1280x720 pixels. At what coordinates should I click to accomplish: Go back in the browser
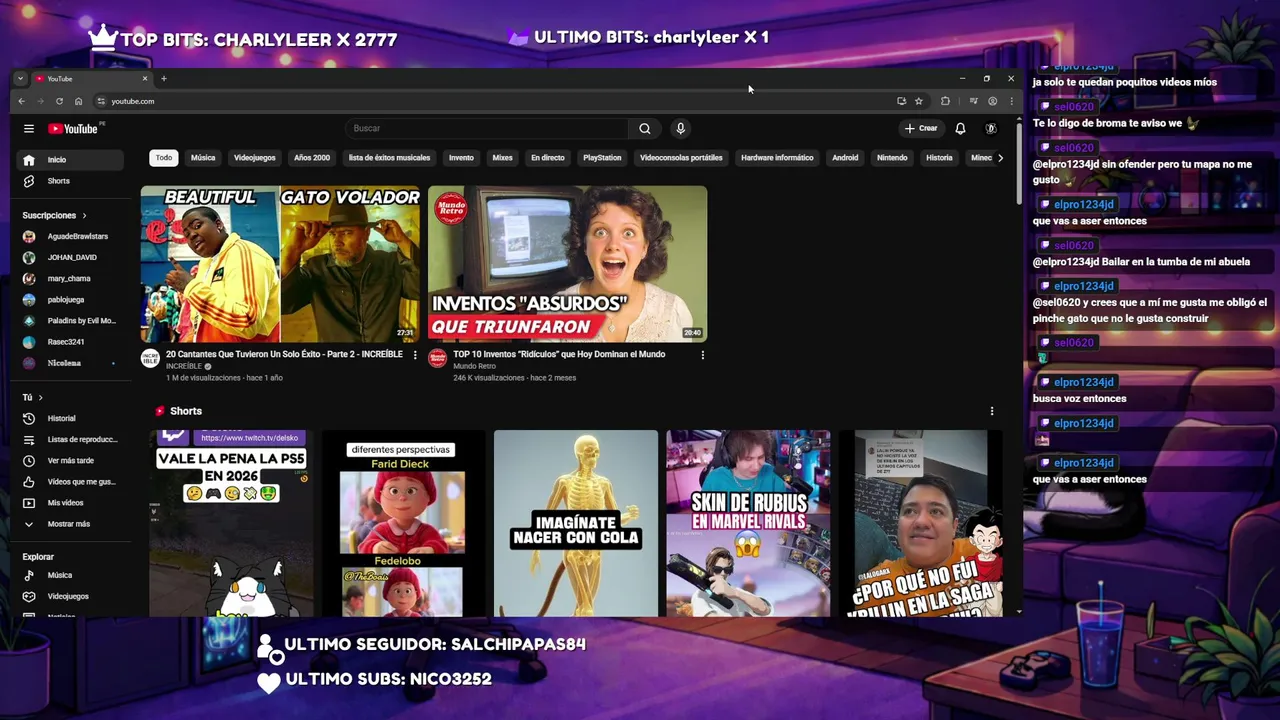[21, 101]
